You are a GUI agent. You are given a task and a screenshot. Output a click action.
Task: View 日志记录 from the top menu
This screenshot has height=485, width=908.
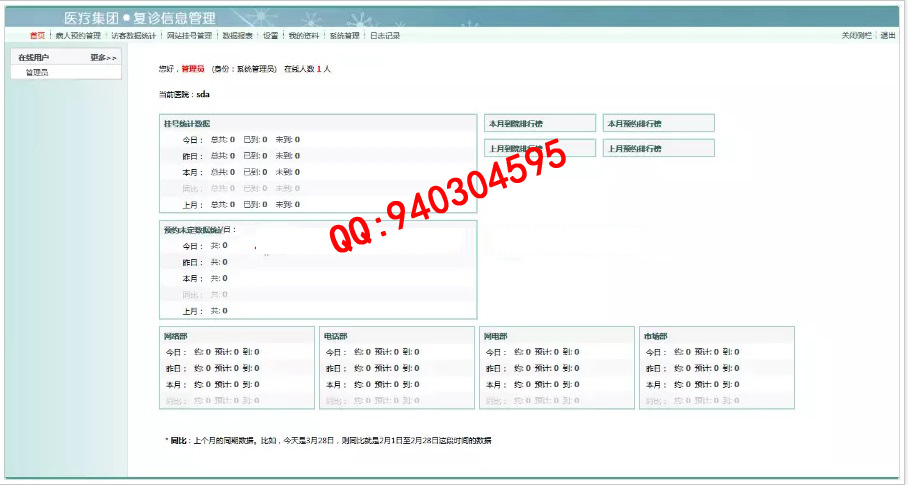coord(385,35)
